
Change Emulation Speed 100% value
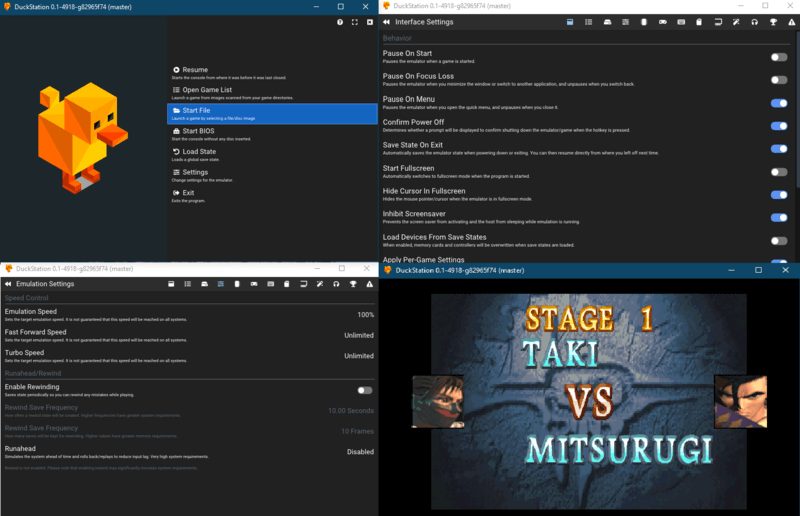365,315
